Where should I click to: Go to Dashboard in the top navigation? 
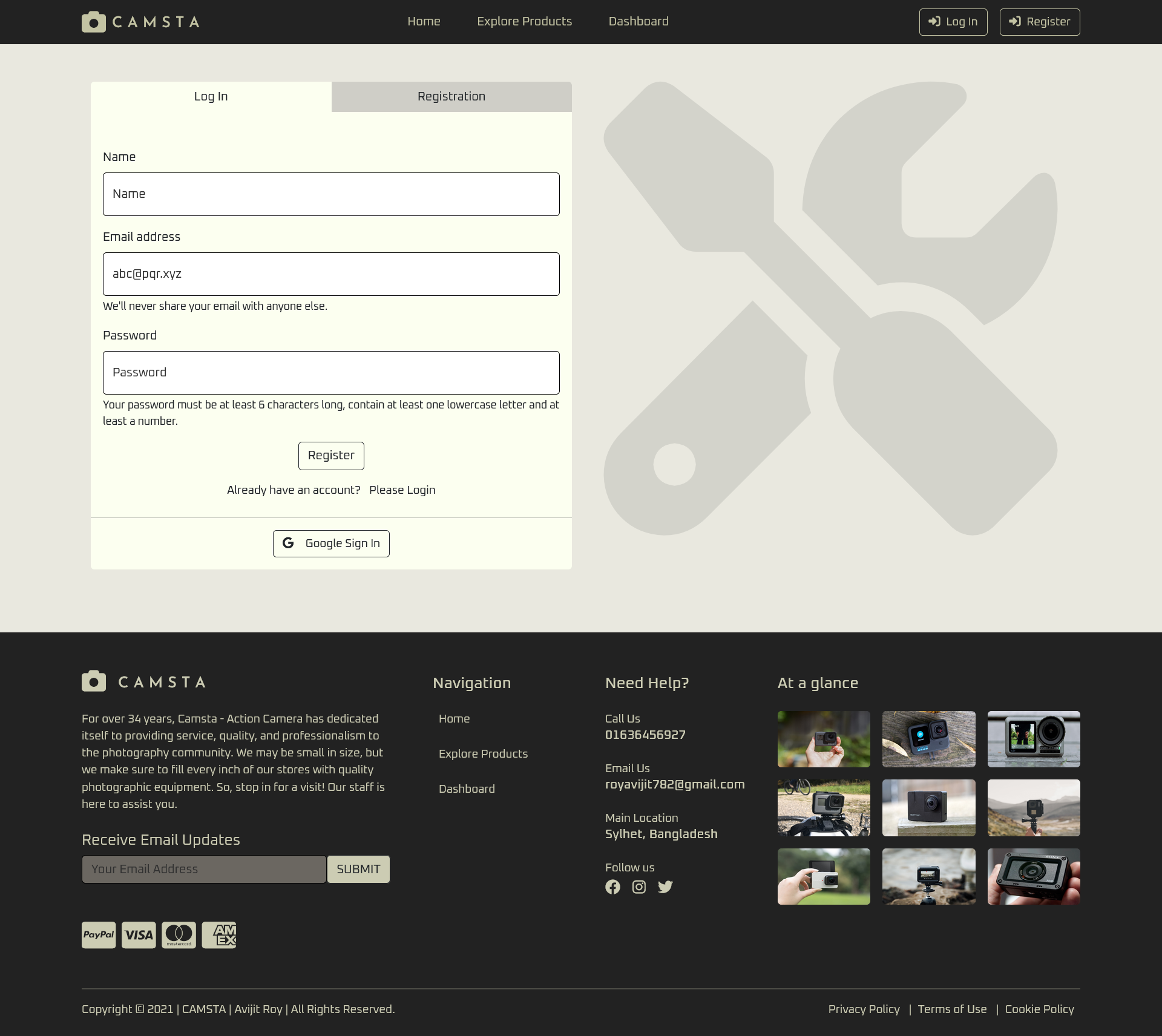click(638, 22)
